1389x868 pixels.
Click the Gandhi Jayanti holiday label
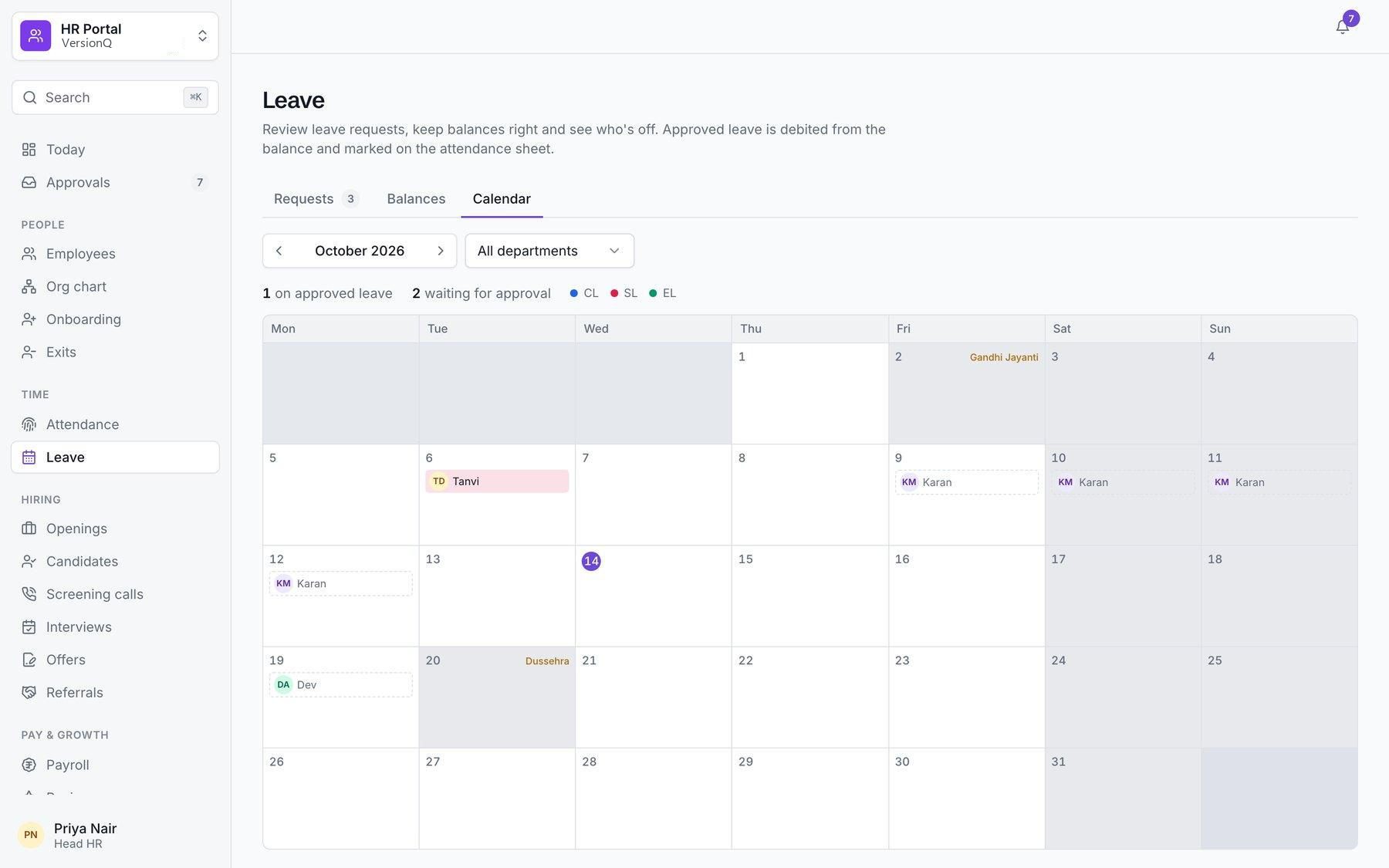click(x=1004, y=357)
